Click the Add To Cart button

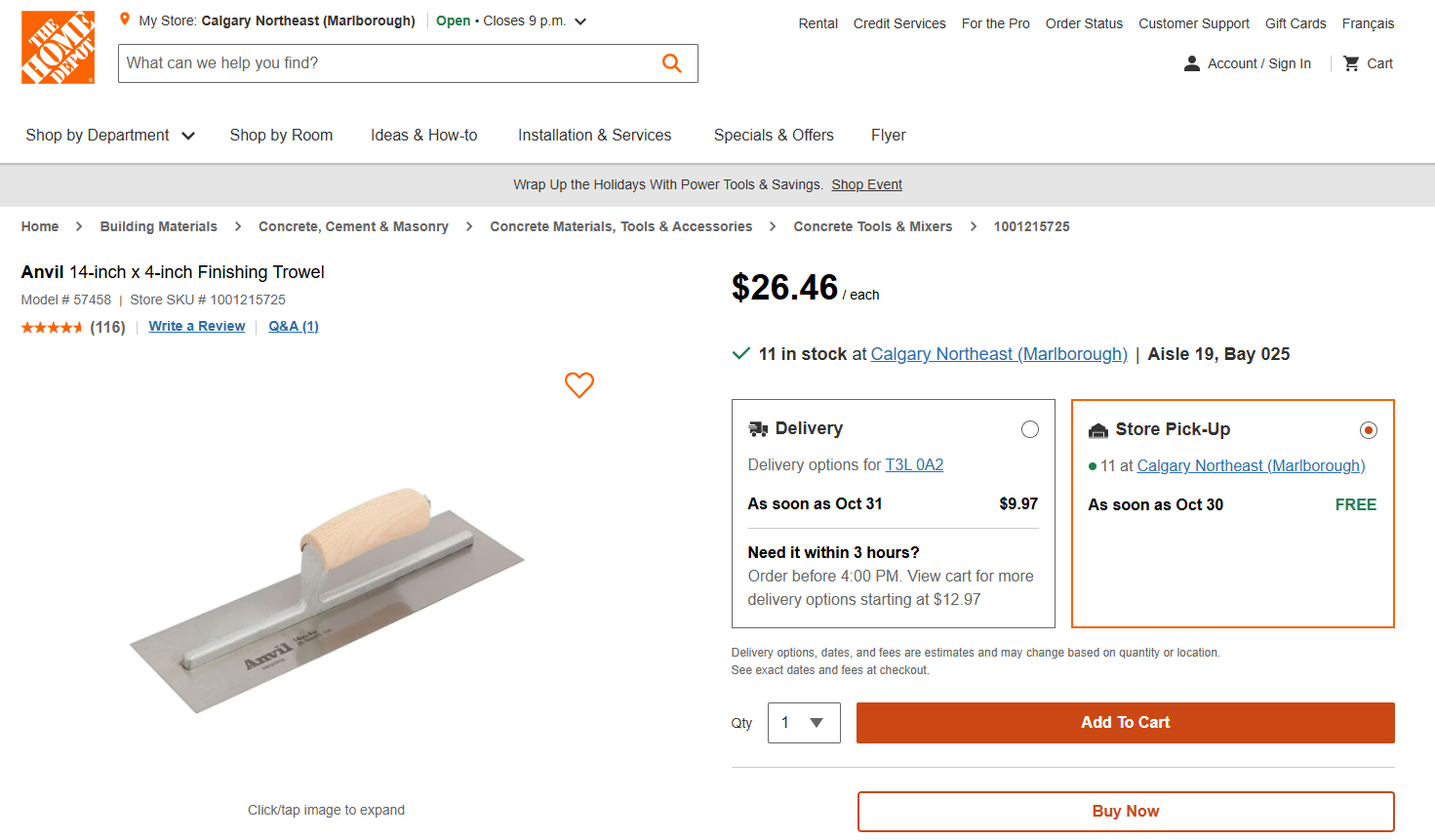pos(1125,723)
